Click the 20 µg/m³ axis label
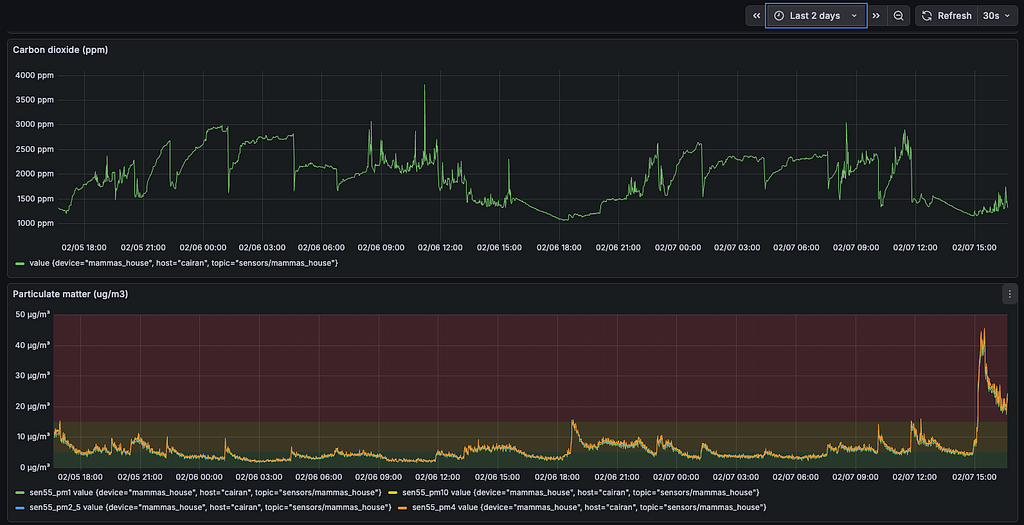Viewport: 1024px width, 525px height. pyautogui.click(x=32, y=406)
